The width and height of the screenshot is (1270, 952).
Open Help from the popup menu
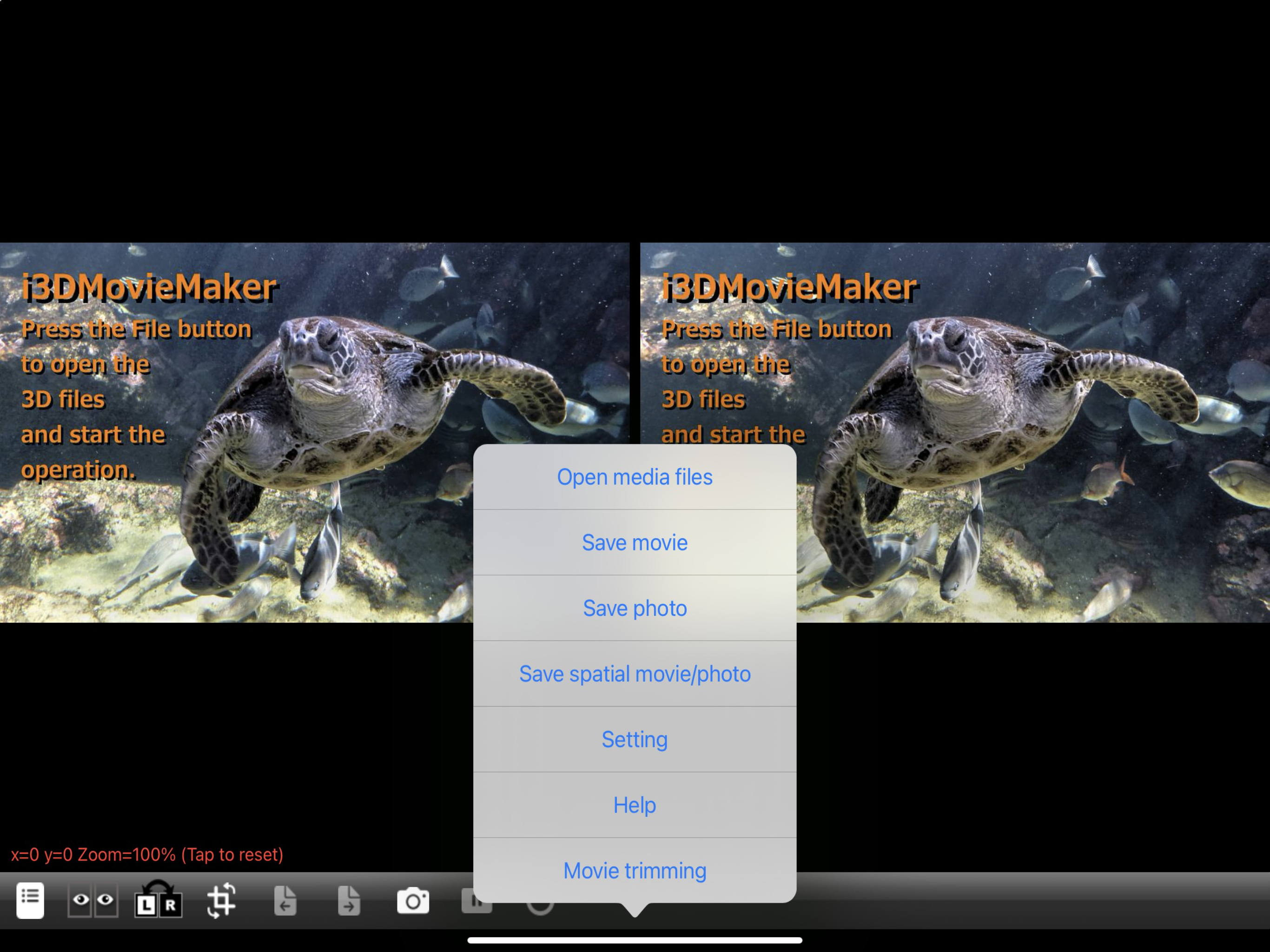click(x=635, y=805)
